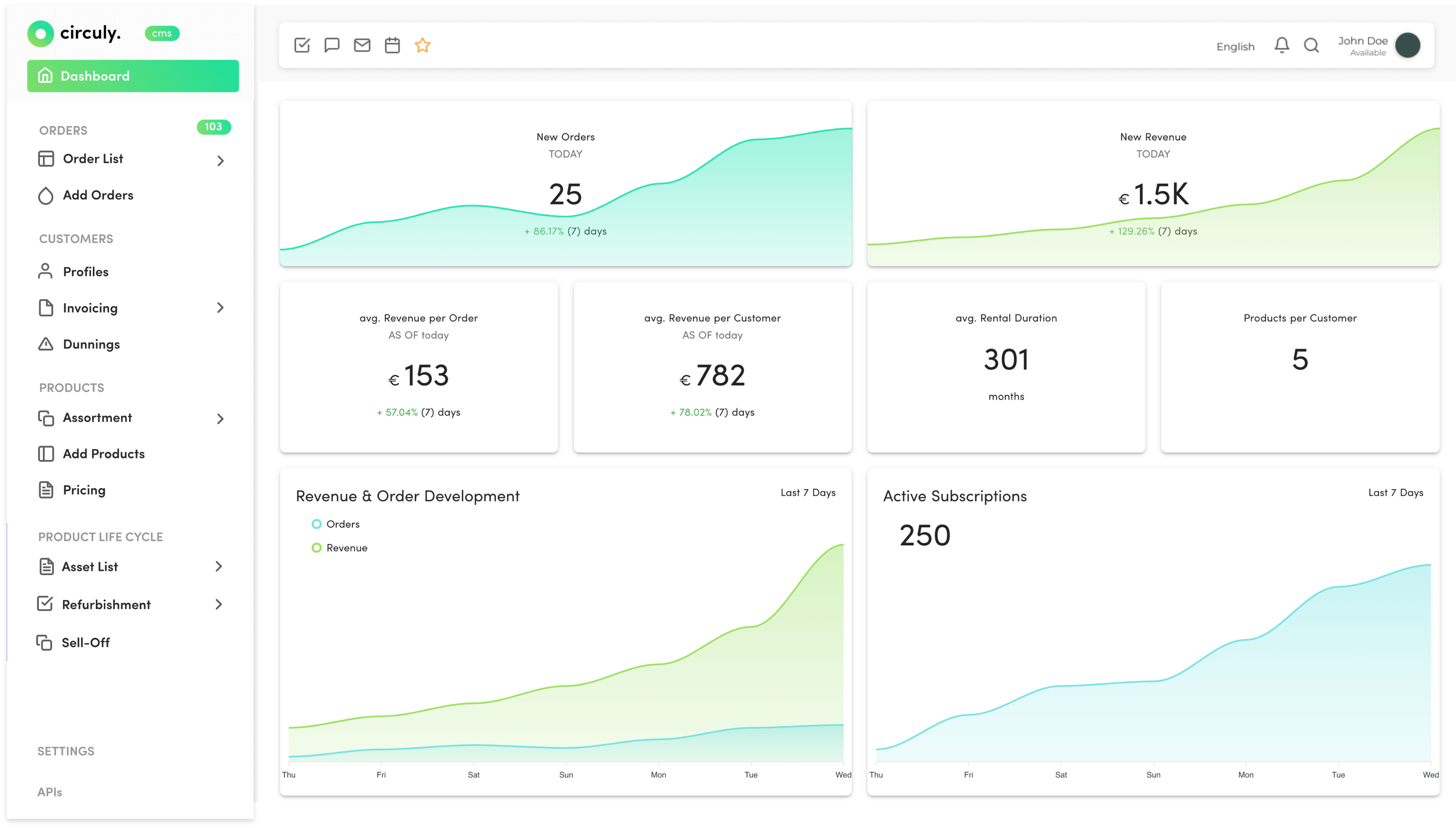Open the chat bubble icon in toolbar
1456x828 pixels.
click(x=332, y=45)
